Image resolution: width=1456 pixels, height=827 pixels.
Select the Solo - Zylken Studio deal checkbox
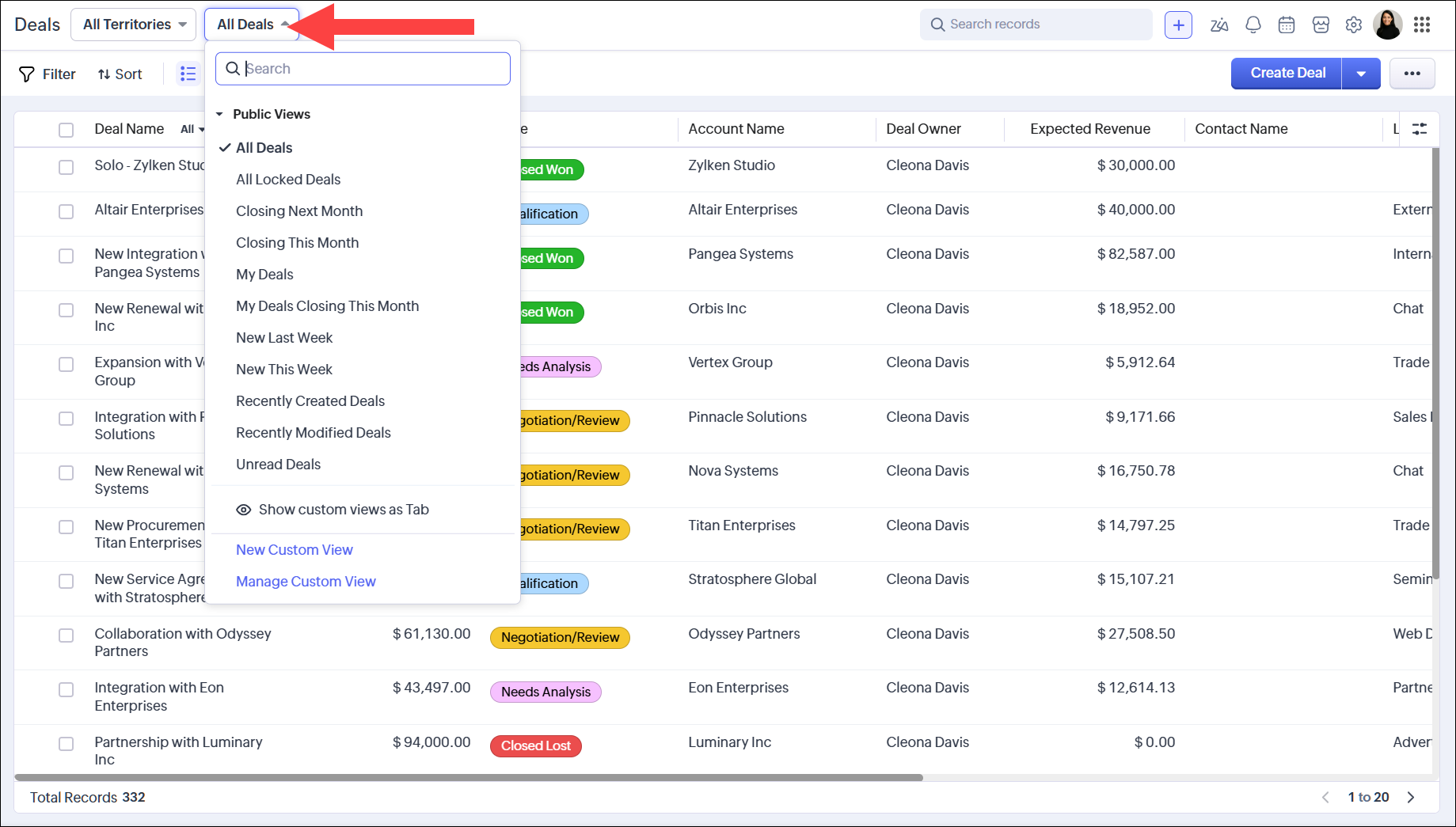coord(67,167)
